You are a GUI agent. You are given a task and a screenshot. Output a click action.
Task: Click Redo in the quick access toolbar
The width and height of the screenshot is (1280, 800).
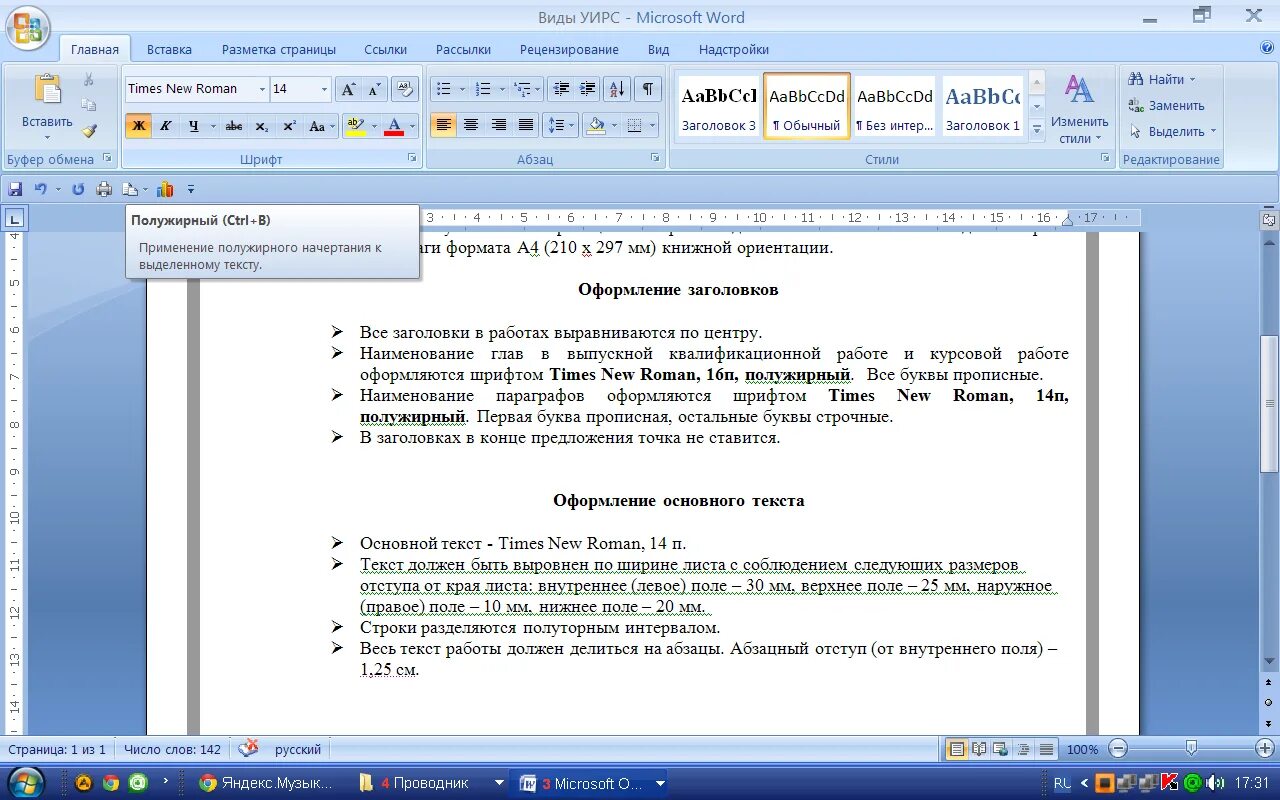[x=78, y=189]
